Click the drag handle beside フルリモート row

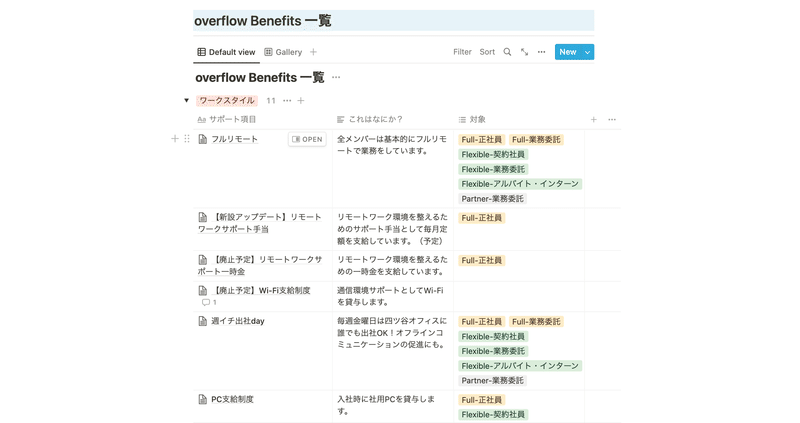(x=187, y=139)
